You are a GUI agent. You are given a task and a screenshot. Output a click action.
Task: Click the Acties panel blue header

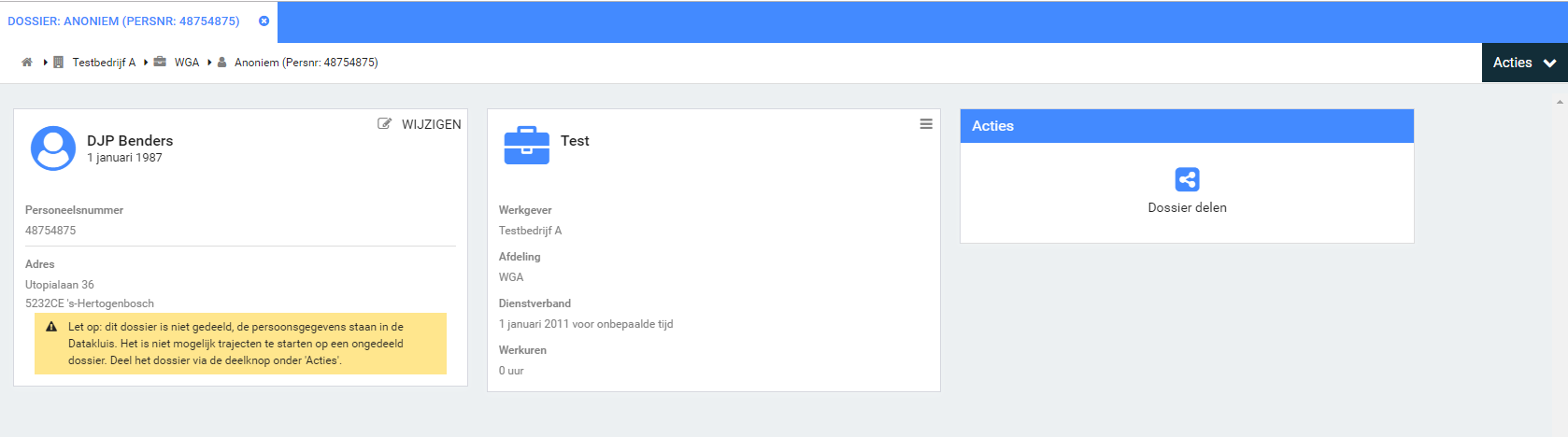pyautogui.click(x=1187, y=126)
